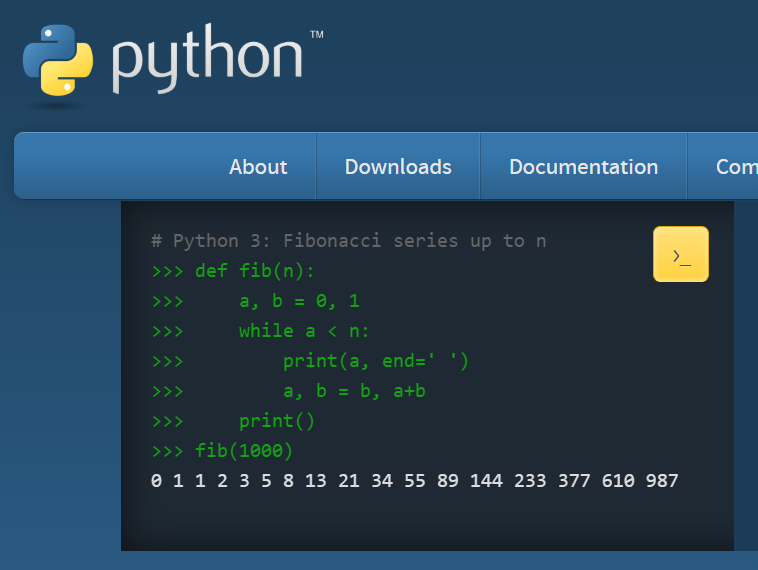Click the blank area below the output in the code panel

click(427, 522)
